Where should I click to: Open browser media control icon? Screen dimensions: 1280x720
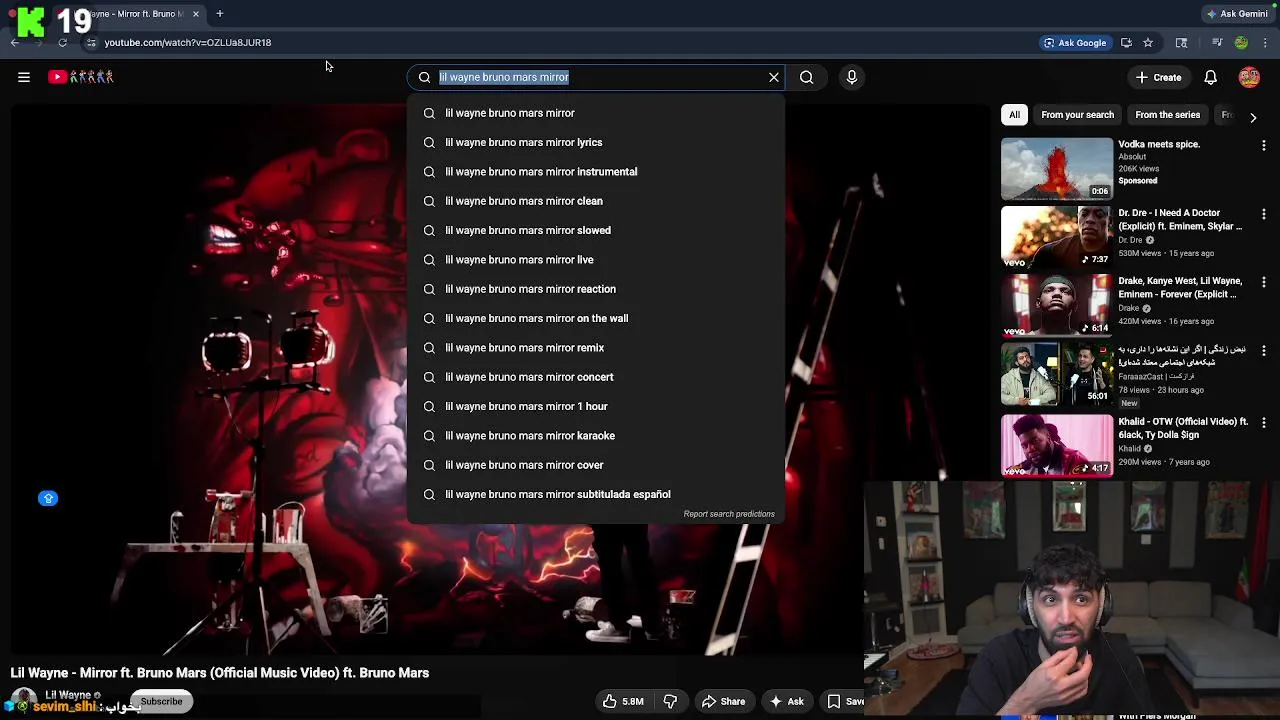pos(1217,43)
